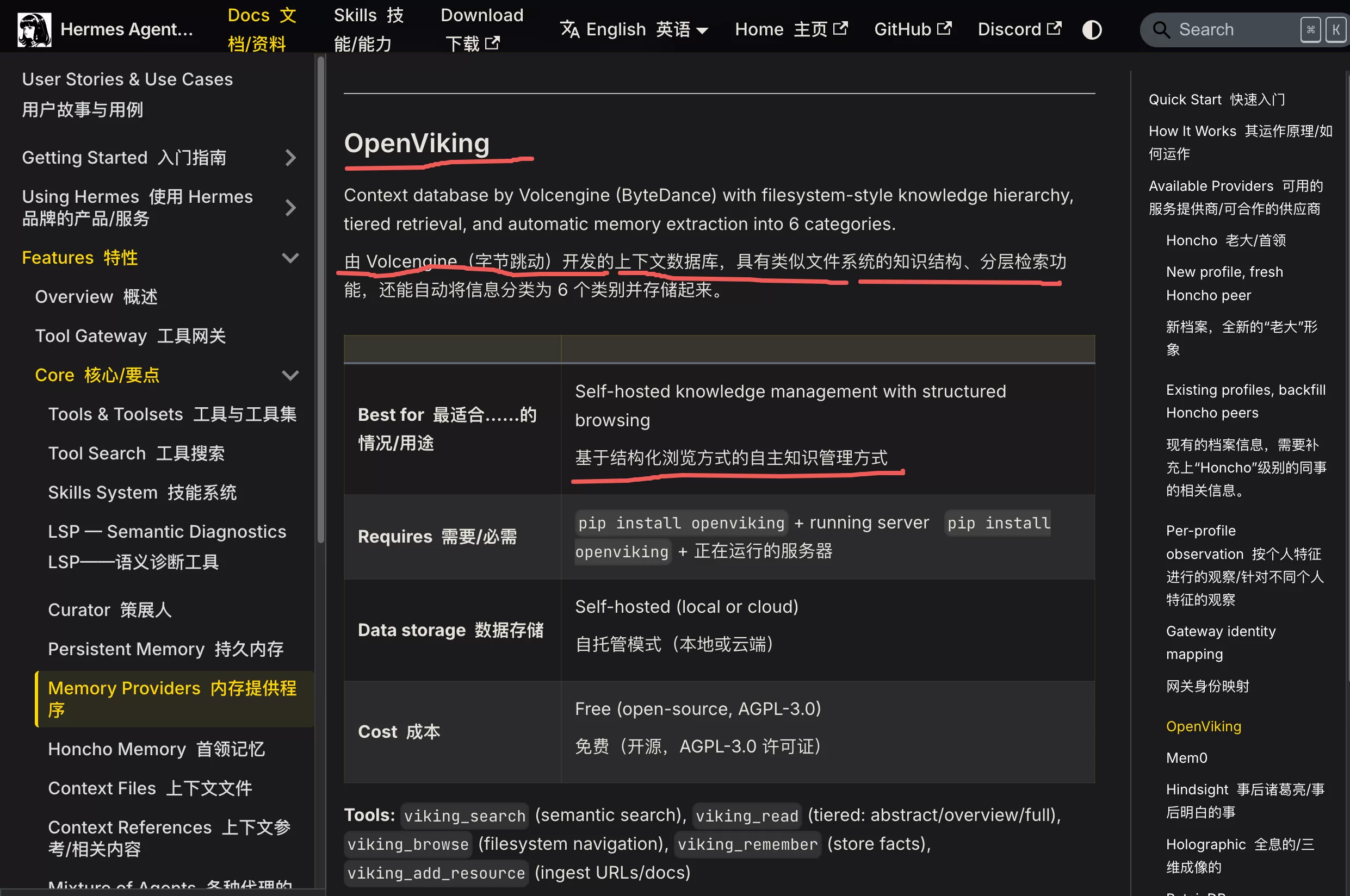
Task: Click the OpenViking table-of-contents entry
Action: point(1203,726)
